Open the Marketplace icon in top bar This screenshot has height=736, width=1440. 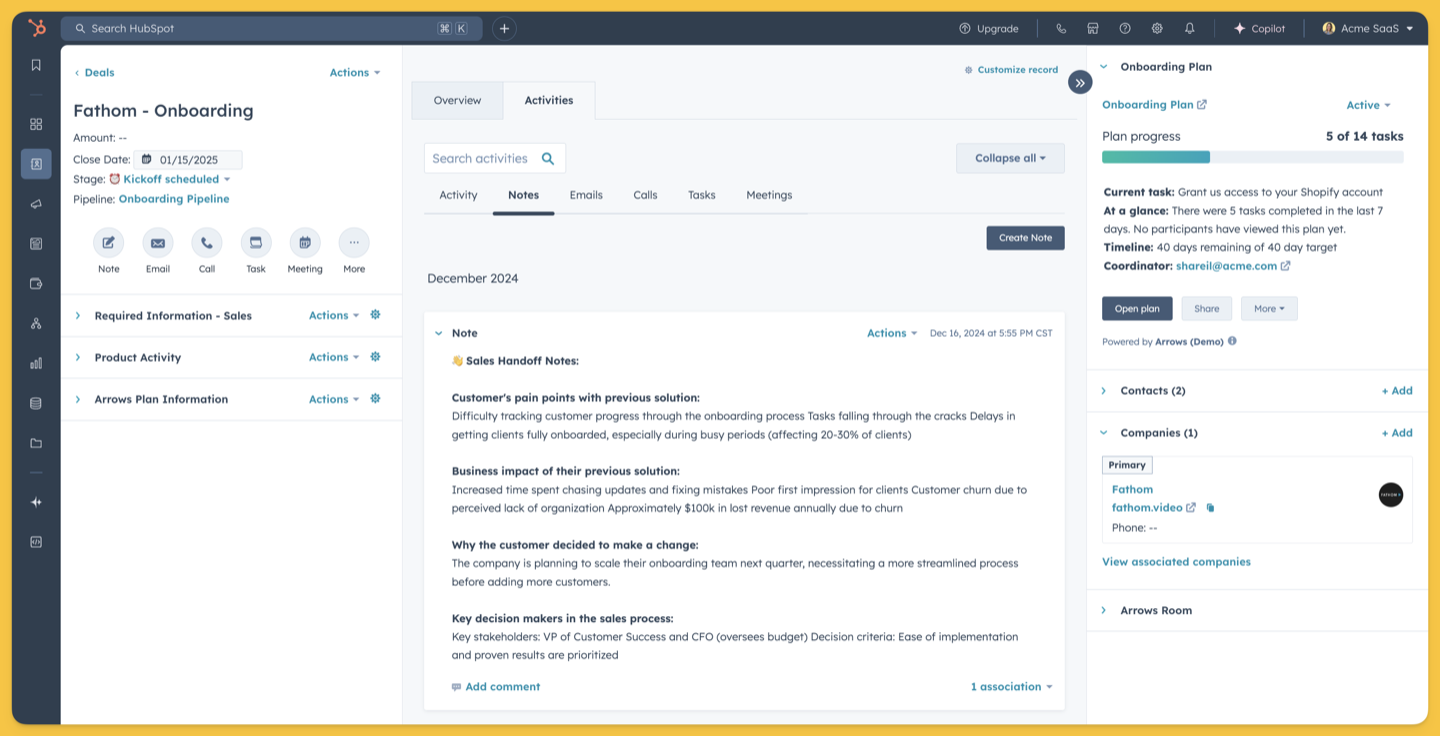coord(1093,28)
